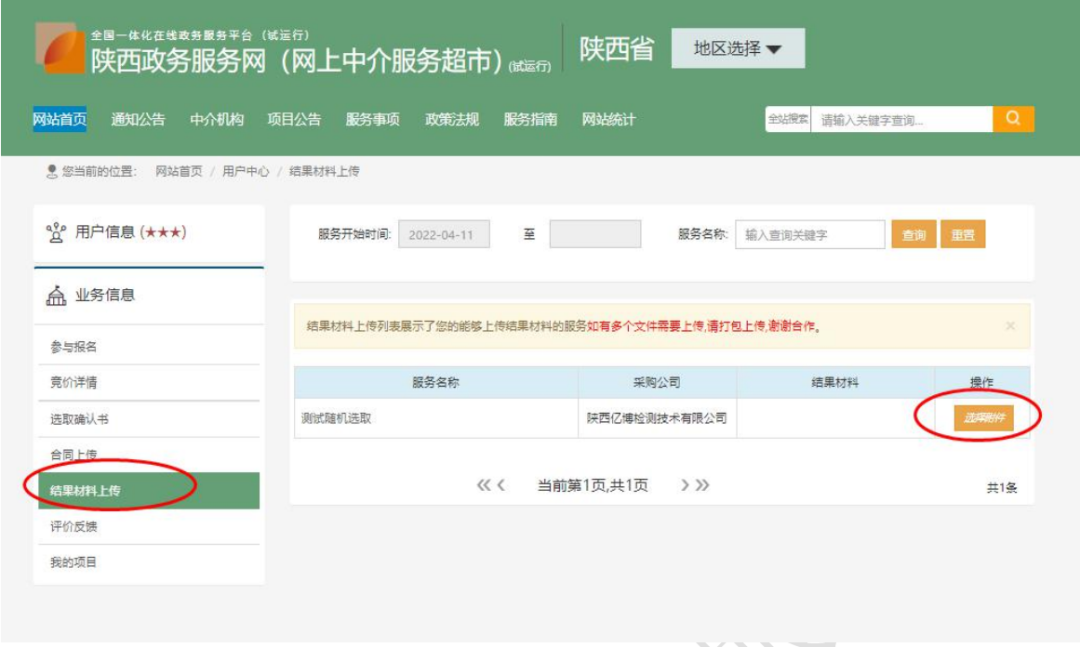Jump to the last page arrow »
Screen dimensions: 1080x647
tap(702, 485)
